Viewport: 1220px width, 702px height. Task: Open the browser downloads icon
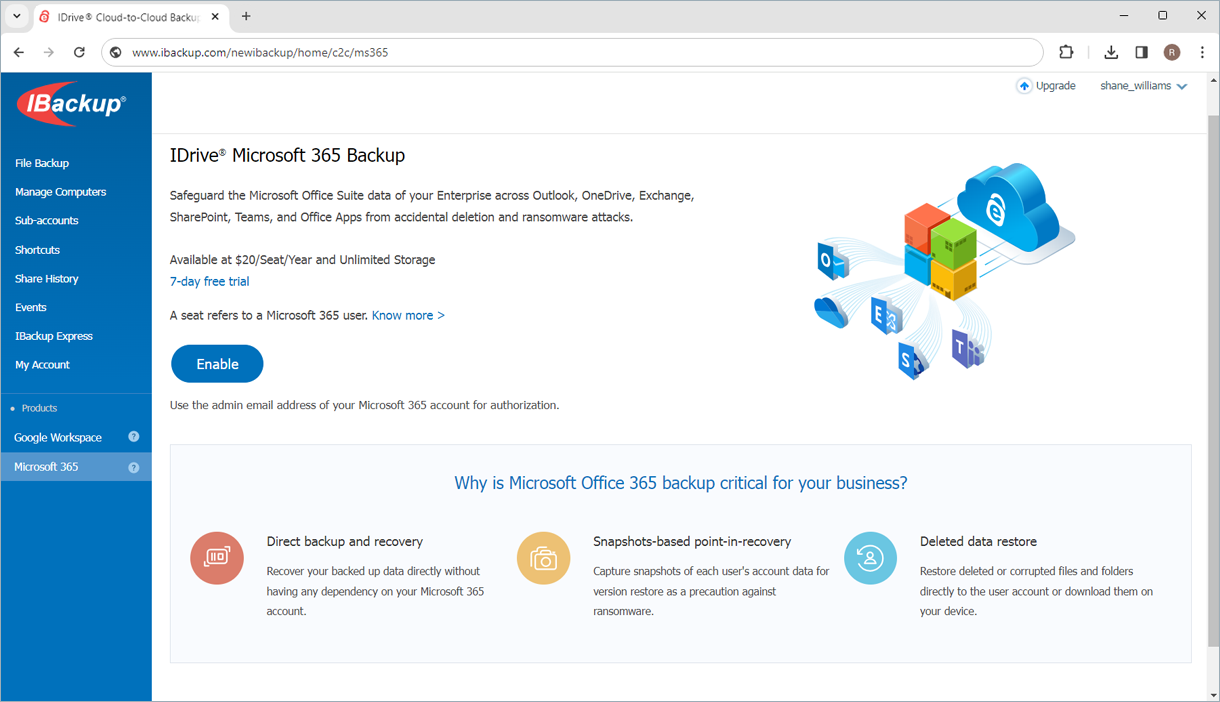[1111, 52]
